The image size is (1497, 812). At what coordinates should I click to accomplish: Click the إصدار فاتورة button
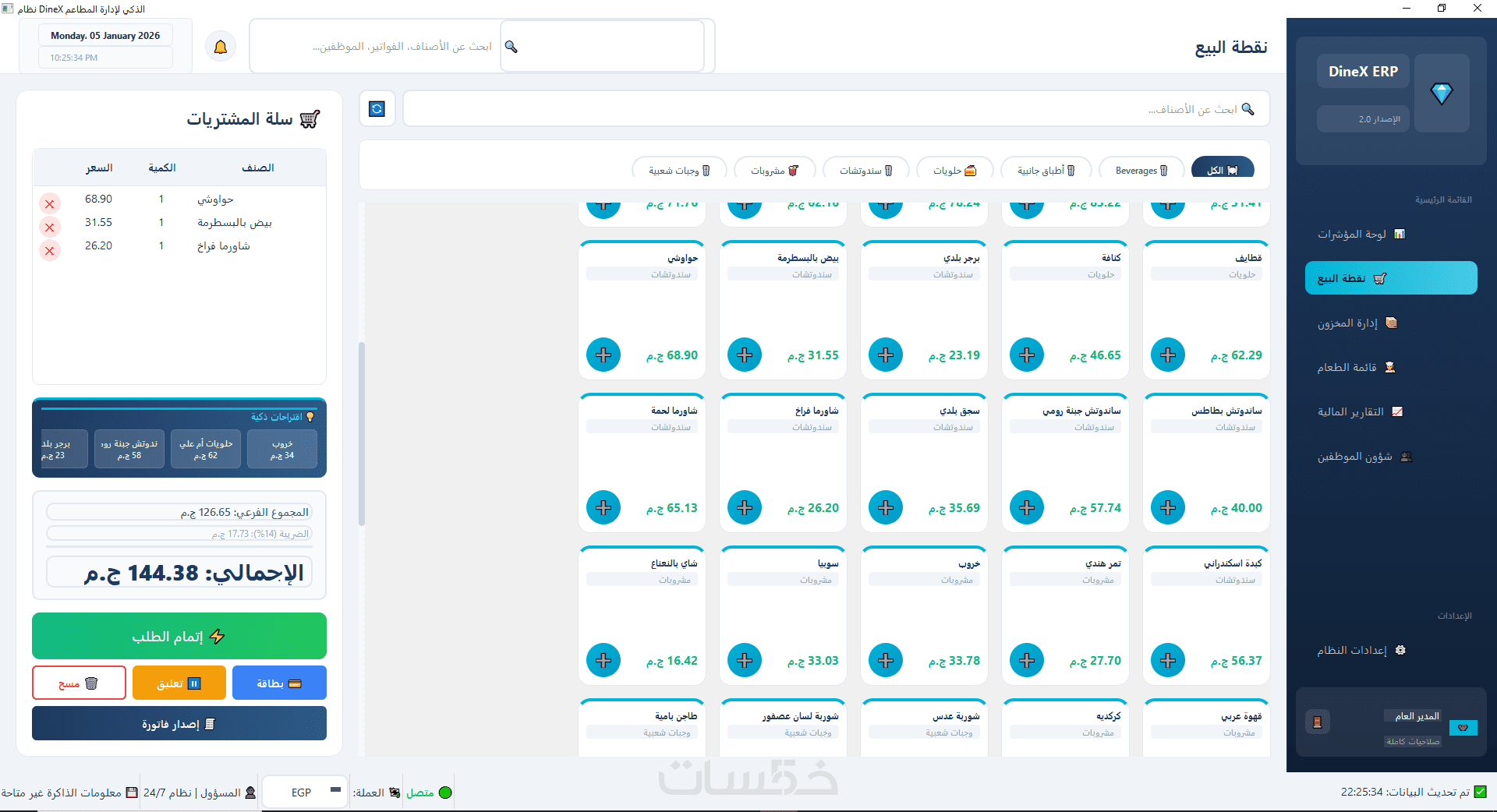coord(179,724)
